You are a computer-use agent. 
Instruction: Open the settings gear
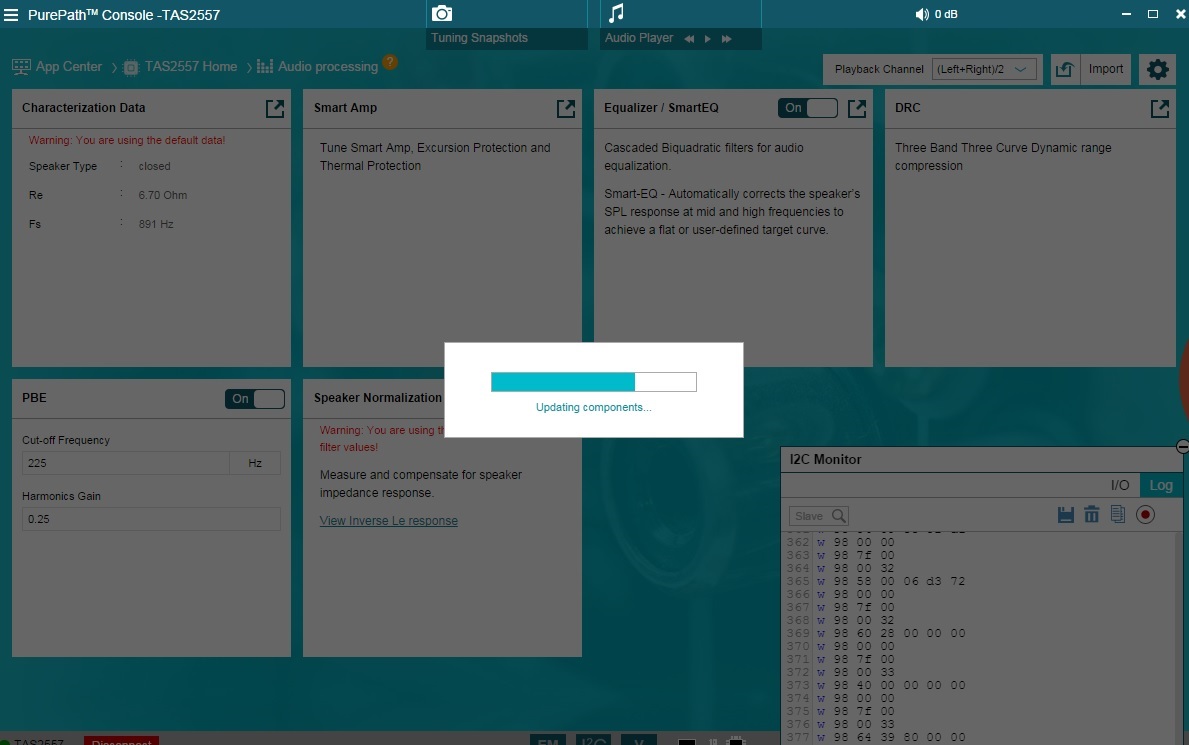(1157, 70)
